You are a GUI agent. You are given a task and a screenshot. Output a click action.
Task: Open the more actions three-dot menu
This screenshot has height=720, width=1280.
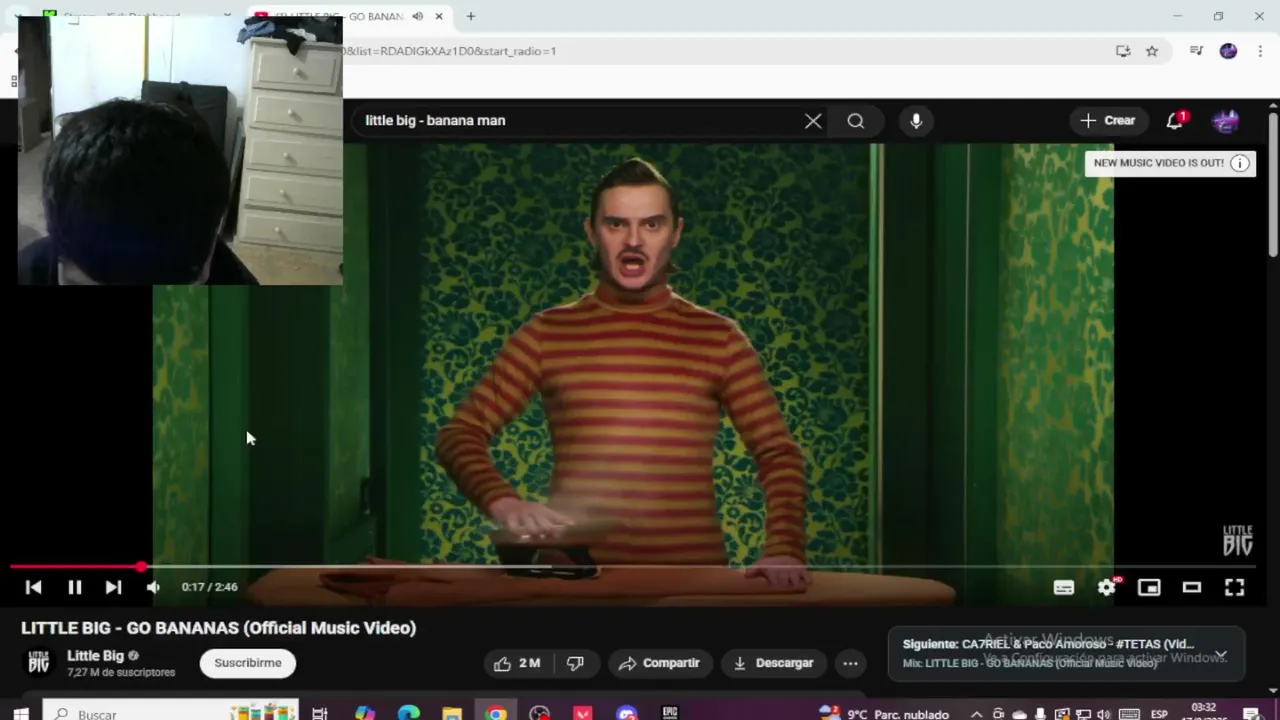pos(850,663)
